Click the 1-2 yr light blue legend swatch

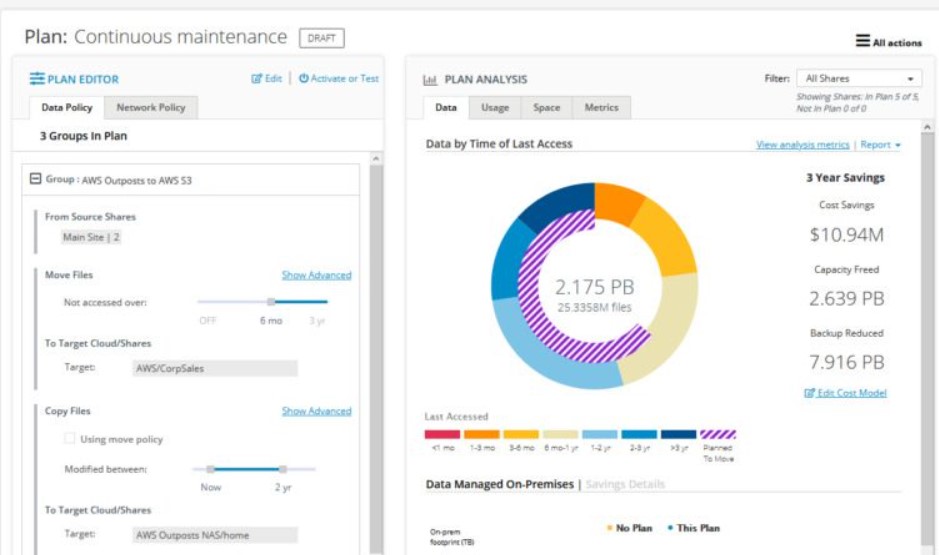(599, 434)
